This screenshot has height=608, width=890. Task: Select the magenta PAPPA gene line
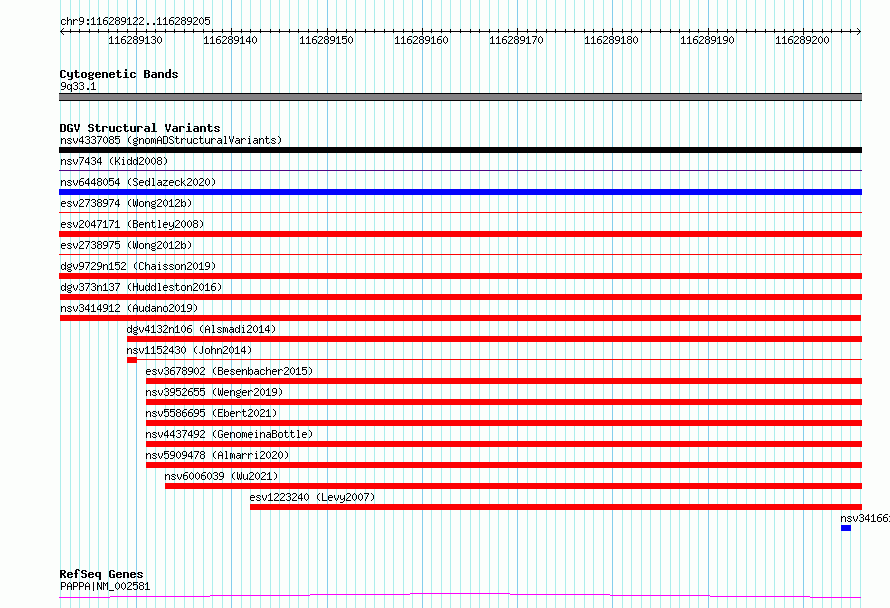point(460,596)
